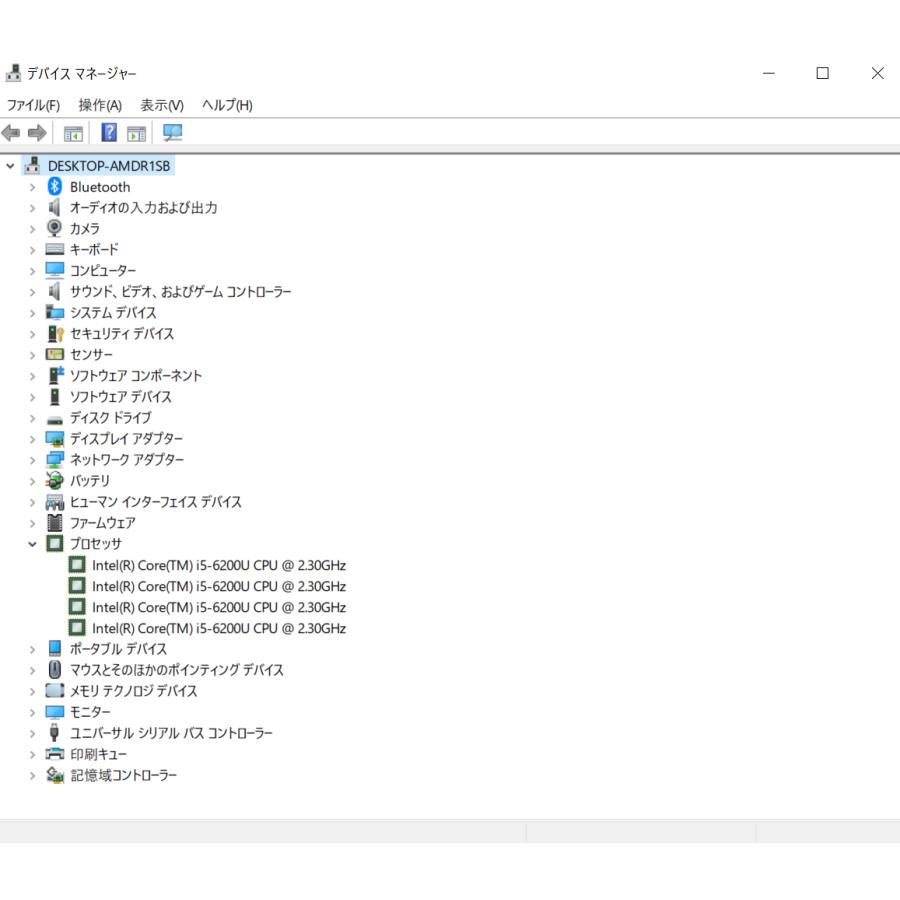This screenshot has width=900, height=900.
Task: Click the USB controller plug icon
Action: (55, 732)
